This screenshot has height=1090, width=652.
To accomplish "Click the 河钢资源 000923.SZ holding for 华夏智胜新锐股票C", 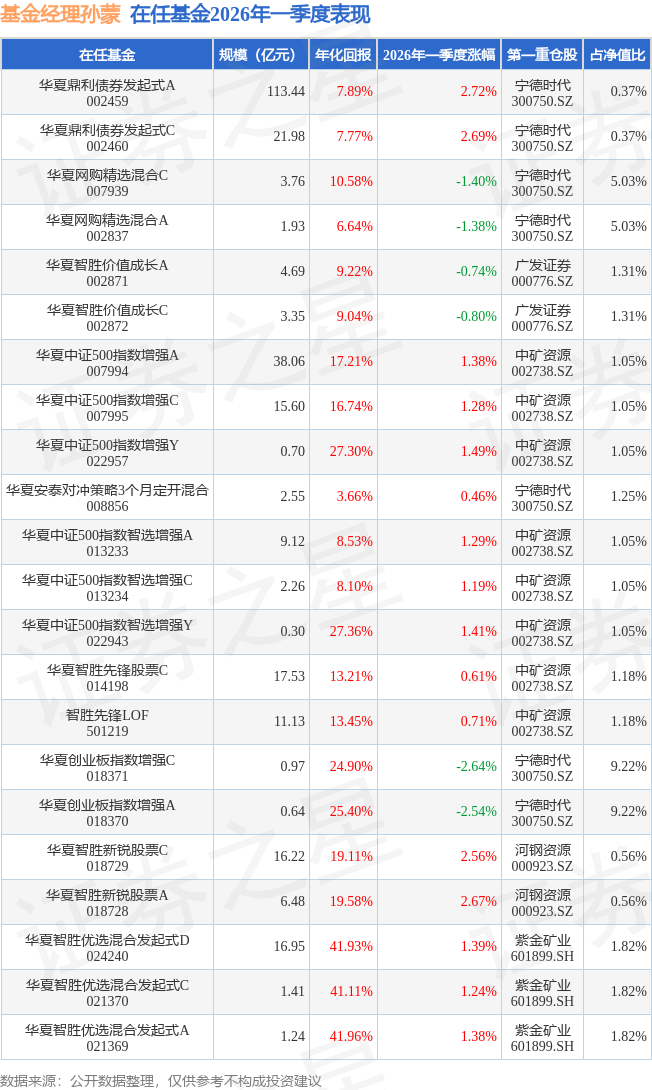I will 542,857.
